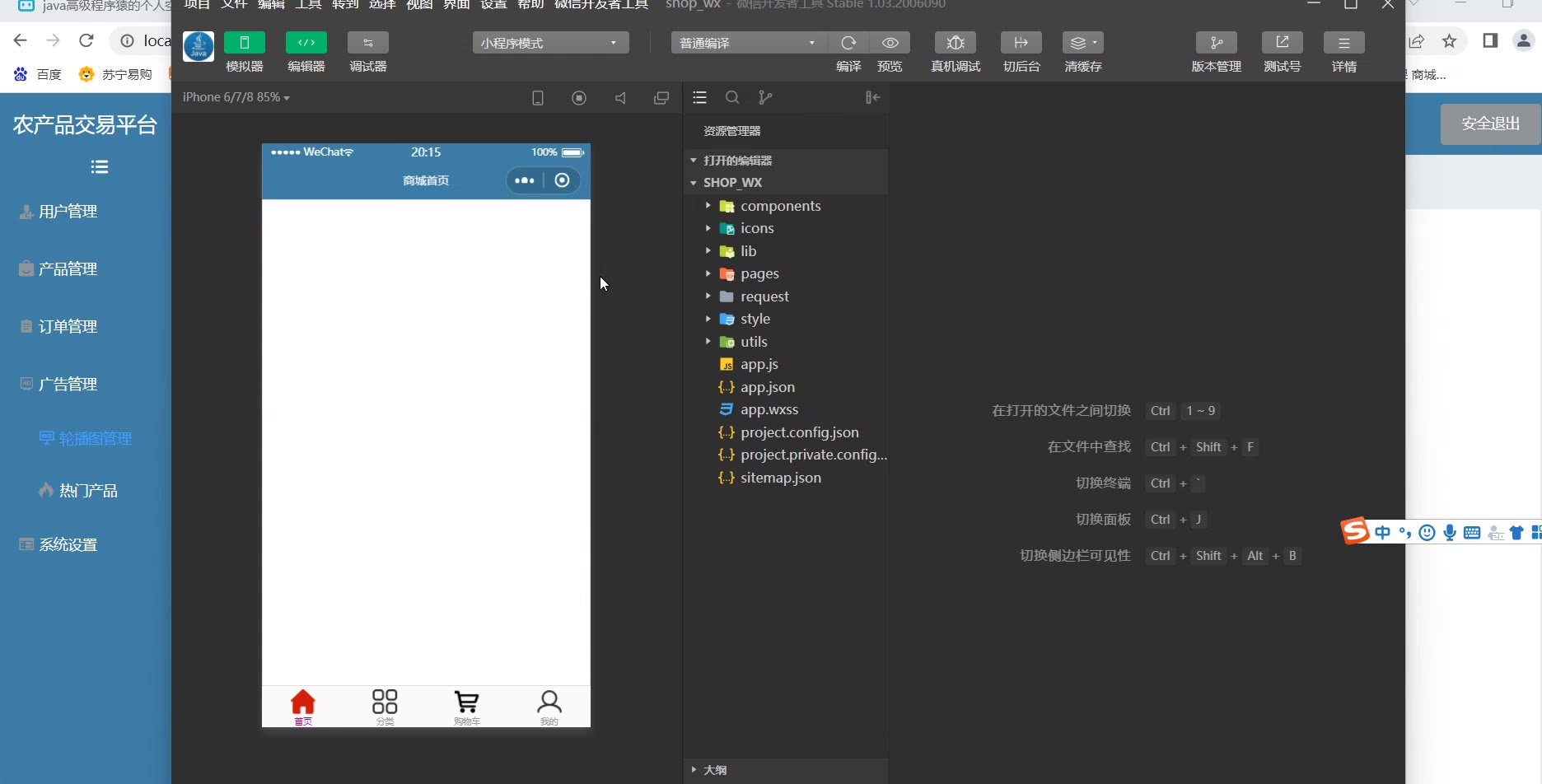Viewport: 1542px width, 784px height.
Task: Click the preview (预览) eye icon
Action: click(x=890, y=43)
